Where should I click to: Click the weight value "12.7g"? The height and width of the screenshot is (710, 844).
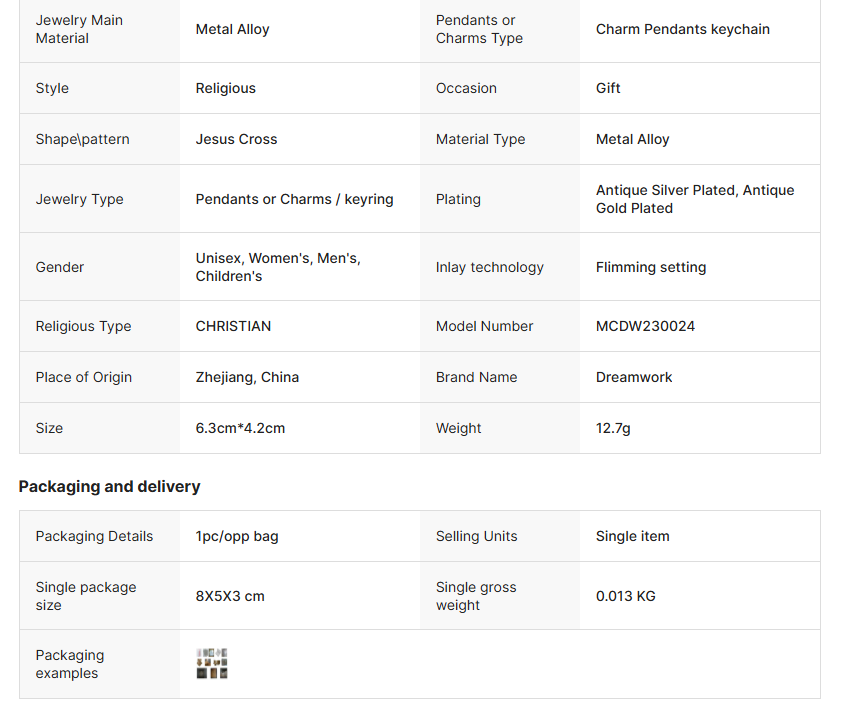pos(613,428)
